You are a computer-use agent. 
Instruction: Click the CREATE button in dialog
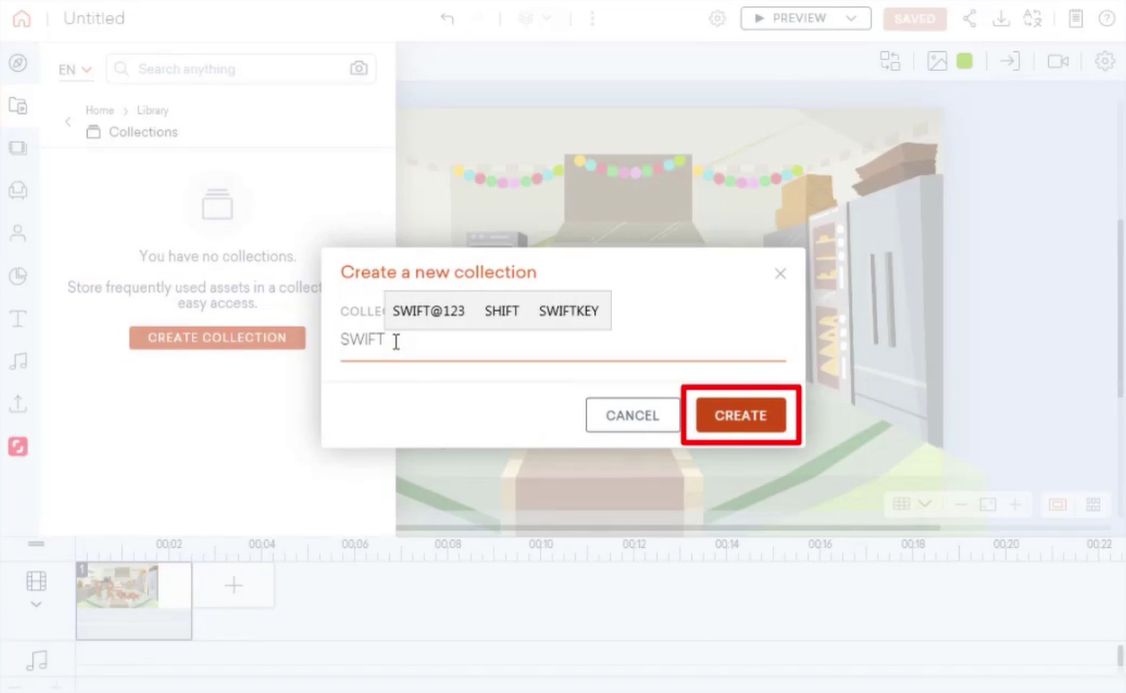click(x=740, y=415)
